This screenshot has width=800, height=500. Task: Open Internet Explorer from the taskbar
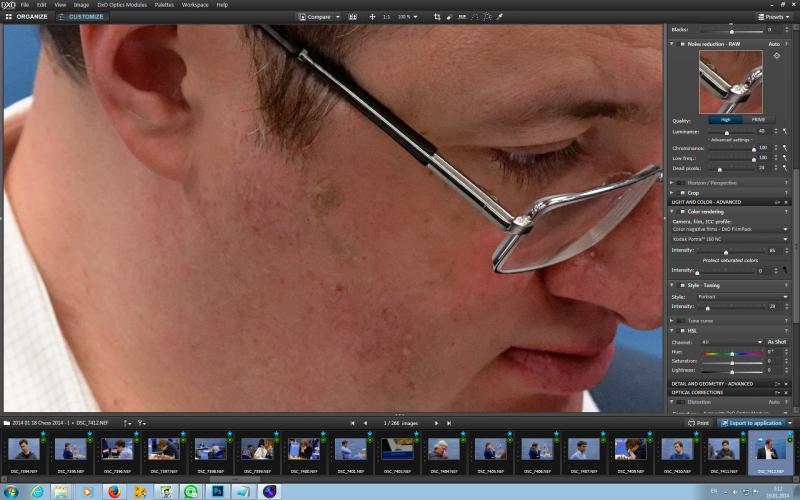coord(37,492)
